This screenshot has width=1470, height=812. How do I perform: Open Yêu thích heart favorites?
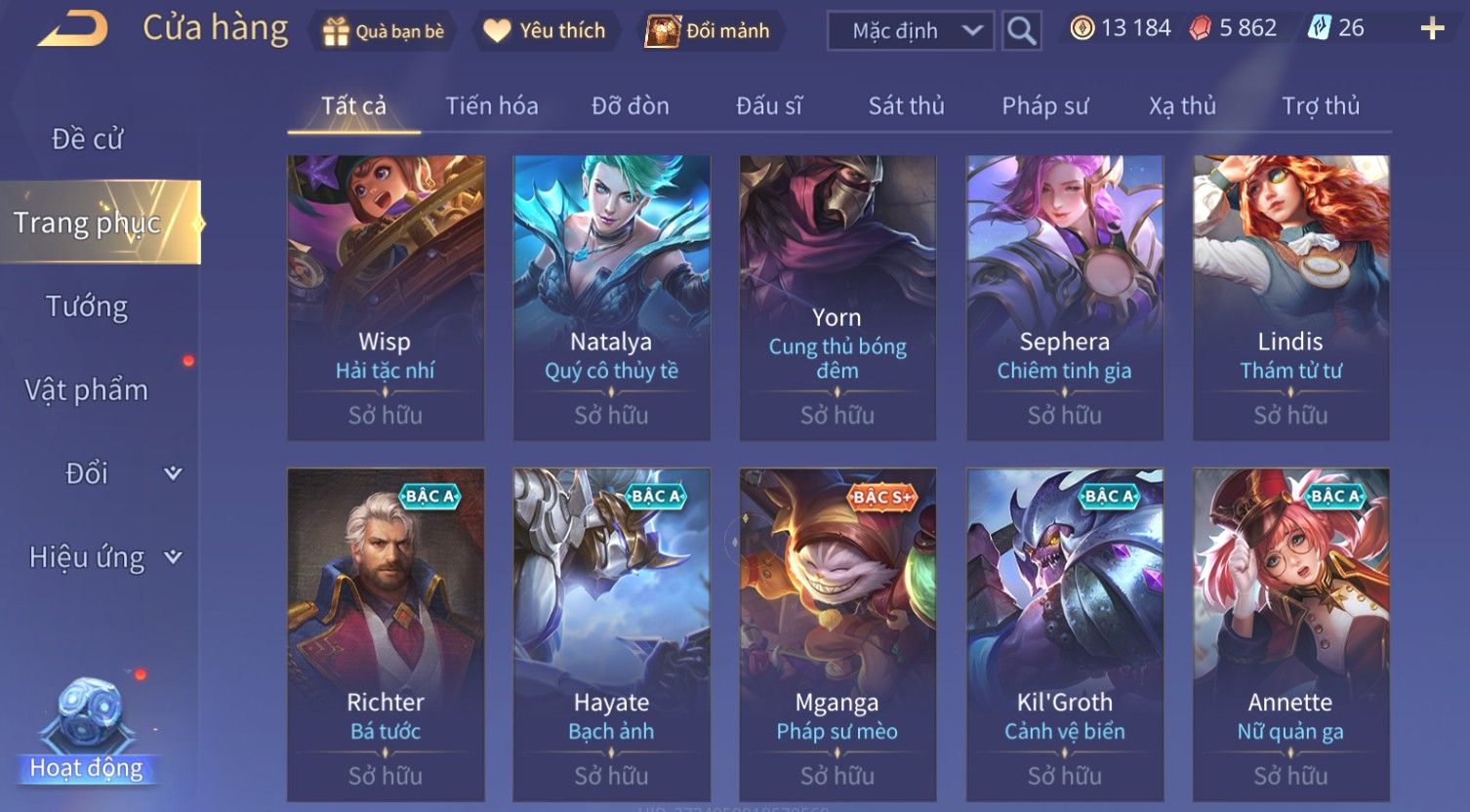coord(497,31)
